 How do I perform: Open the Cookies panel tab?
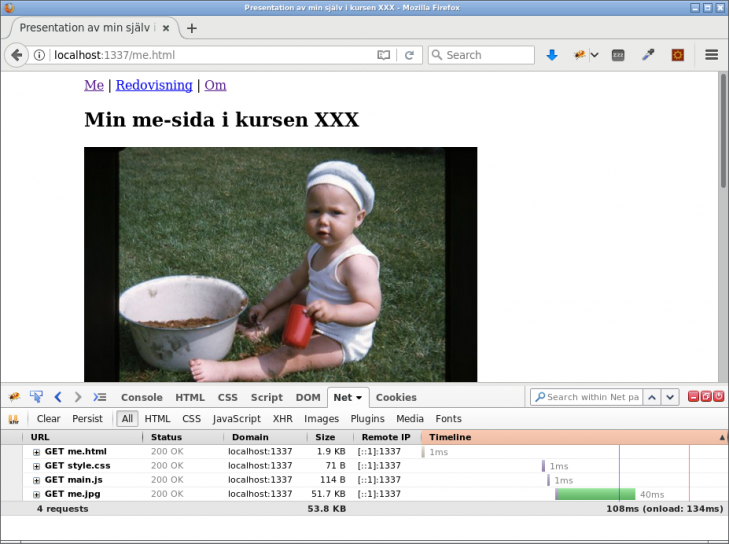pos(396,398)
